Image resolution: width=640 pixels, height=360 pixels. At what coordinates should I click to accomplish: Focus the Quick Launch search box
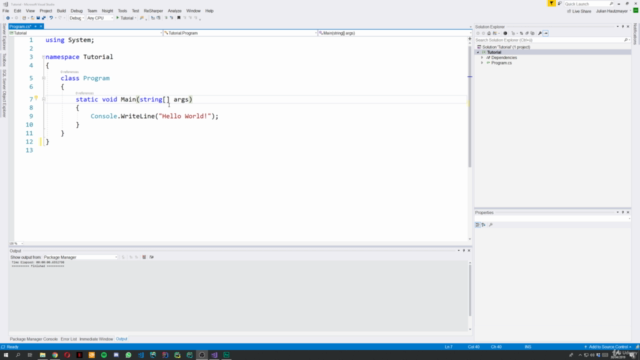pos(589,4)
